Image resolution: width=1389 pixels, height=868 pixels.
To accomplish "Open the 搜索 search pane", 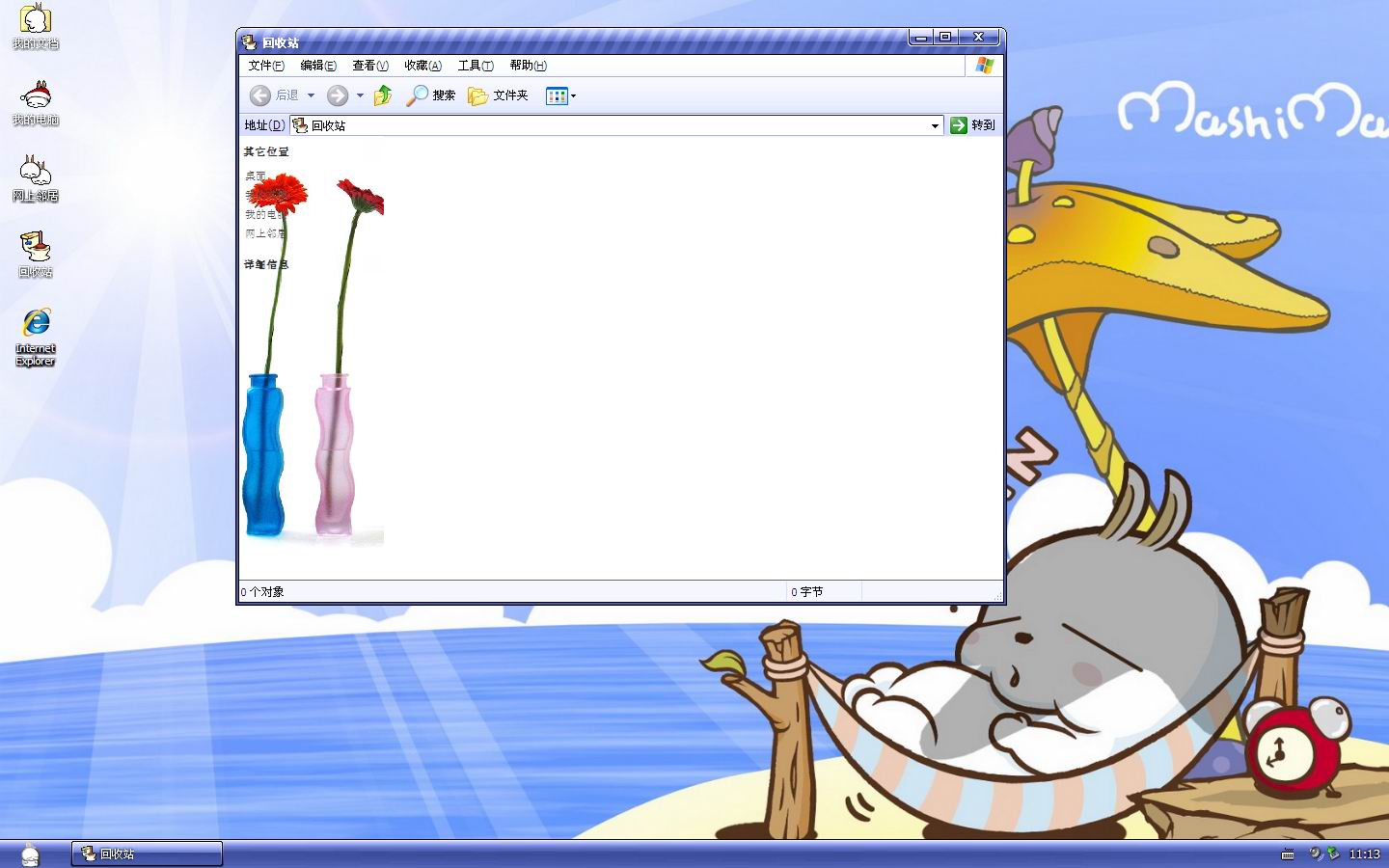I will 431,95.
